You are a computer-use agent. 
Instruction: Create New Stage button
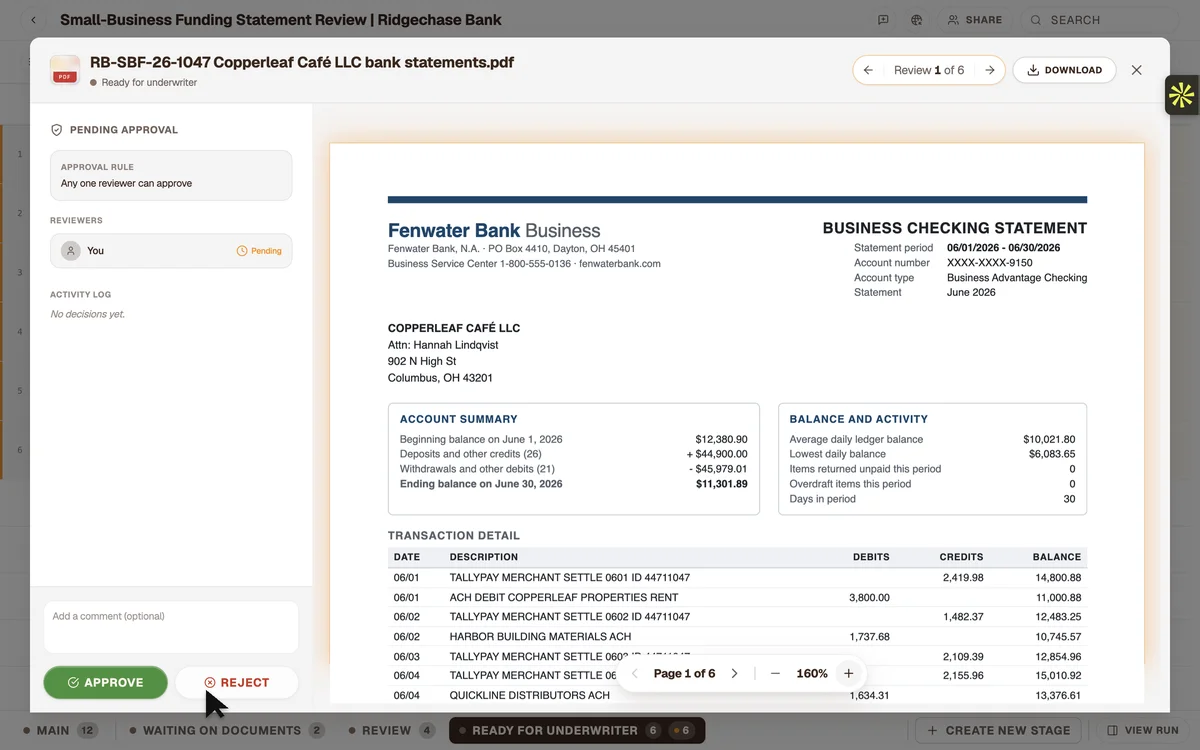pyautogui.click(x=998, y=730)
